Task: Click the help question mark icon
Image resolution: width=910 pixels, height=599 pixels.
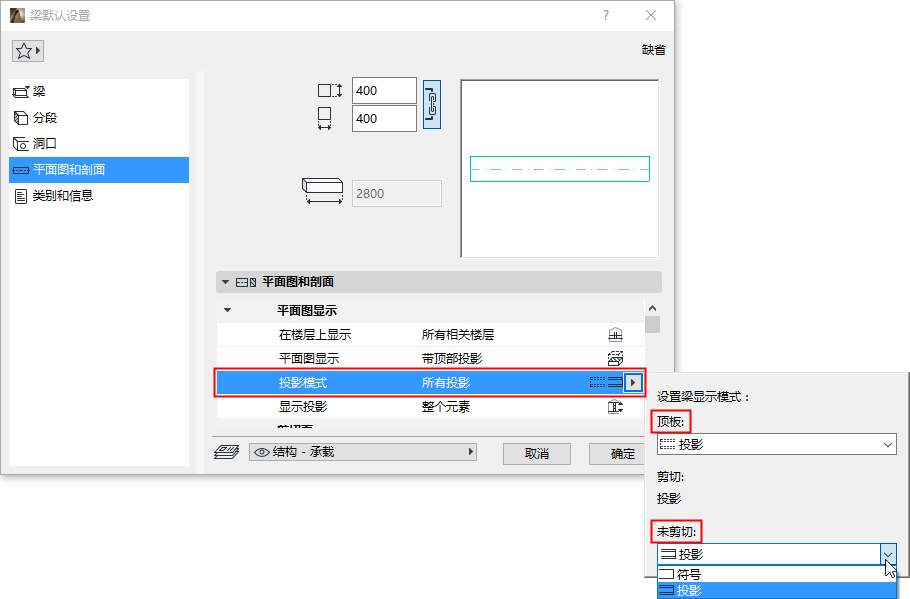Action: point(606,15)
